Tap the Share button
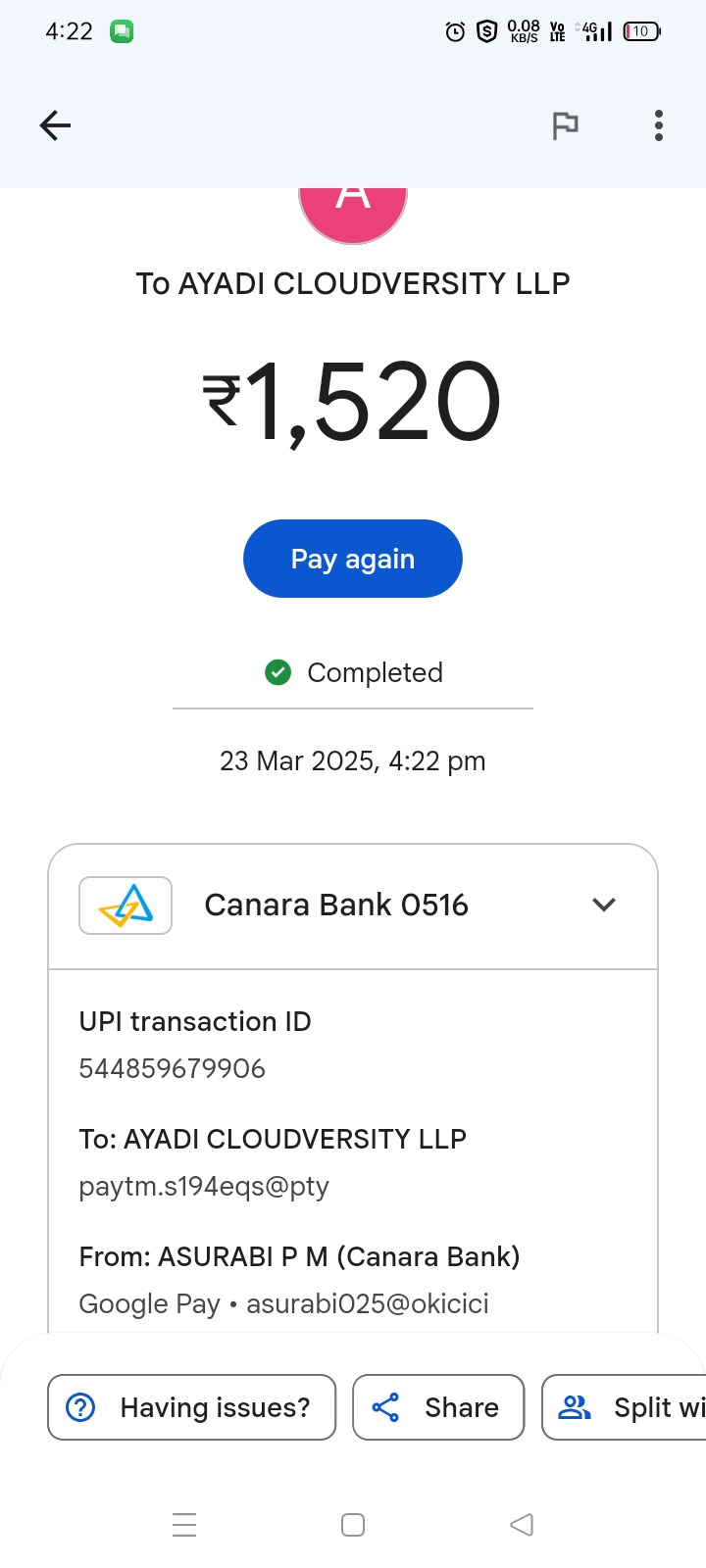 point(438,1407)
